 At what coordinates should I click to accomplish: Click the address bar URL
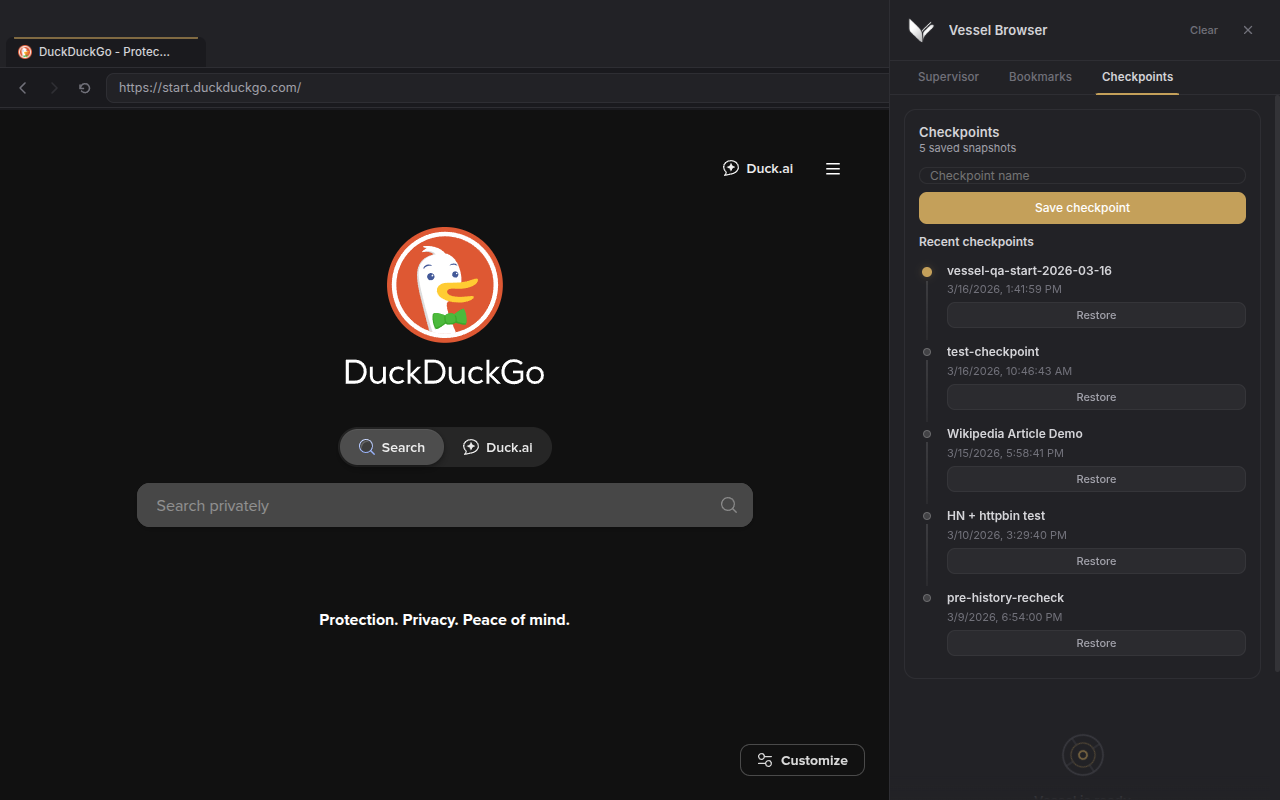point(210,88)
